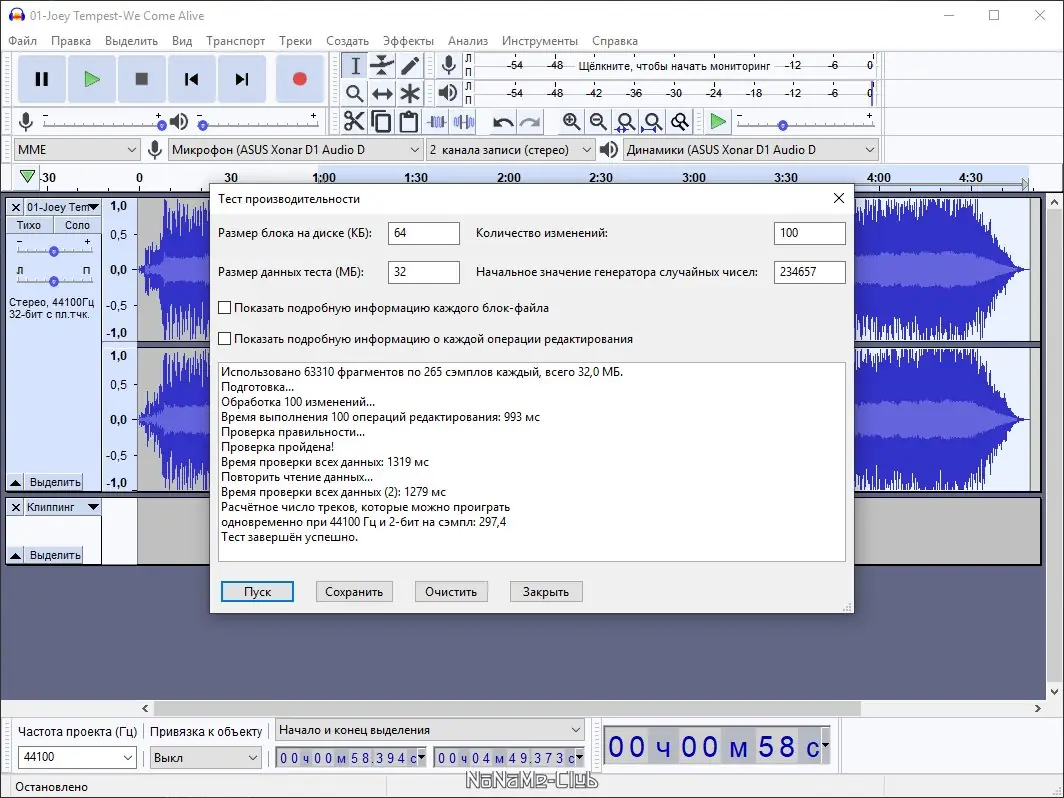Image resolution: width=1064 pixels, height=798 pixels.
Task: Click the Undo arrow icon
Action: 503,122
